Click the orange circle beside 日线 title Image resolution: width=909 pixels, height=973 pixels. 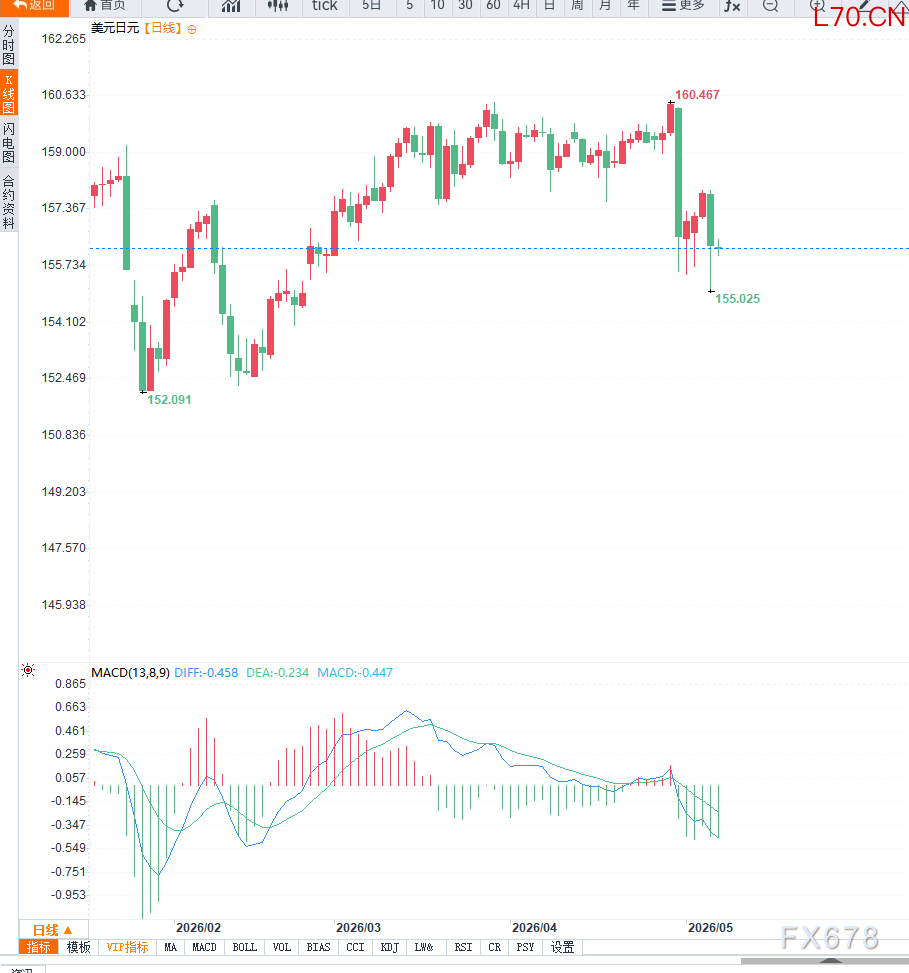(192, 29)
